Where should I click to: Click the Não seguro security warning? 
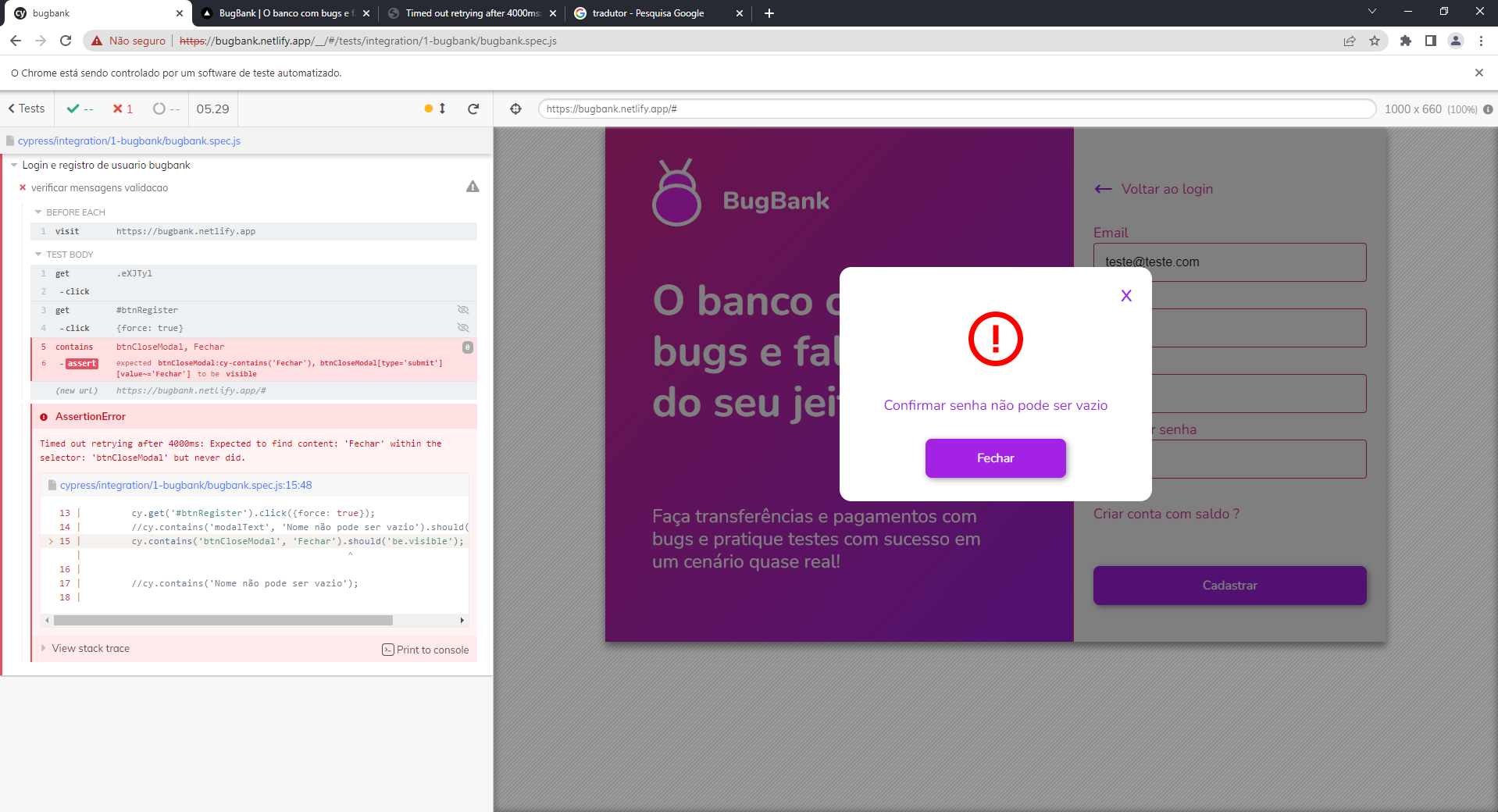click(x=128, y=41)
